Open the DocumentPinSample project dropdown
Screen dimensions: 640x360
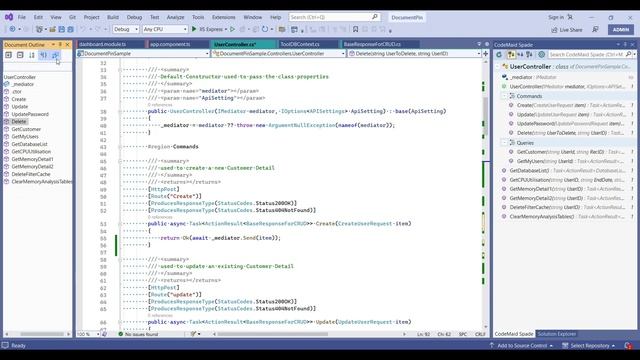click(x=143, y=53)
